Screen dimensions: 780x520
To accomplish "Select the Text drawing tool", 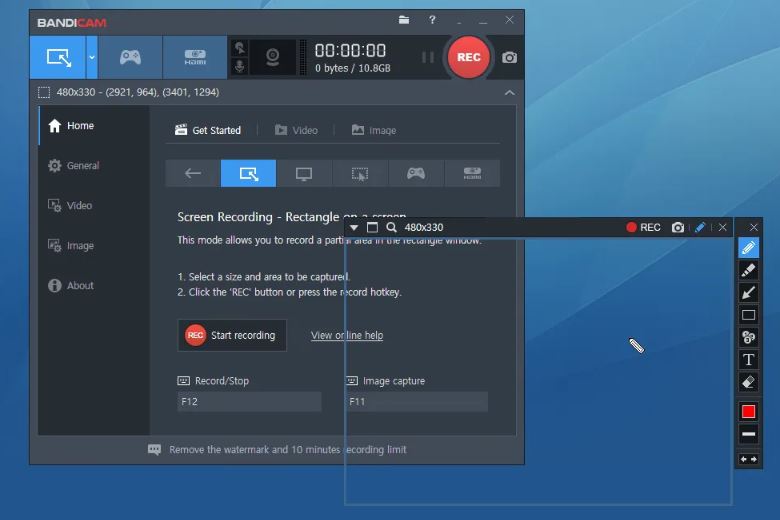I will point(749,360).
